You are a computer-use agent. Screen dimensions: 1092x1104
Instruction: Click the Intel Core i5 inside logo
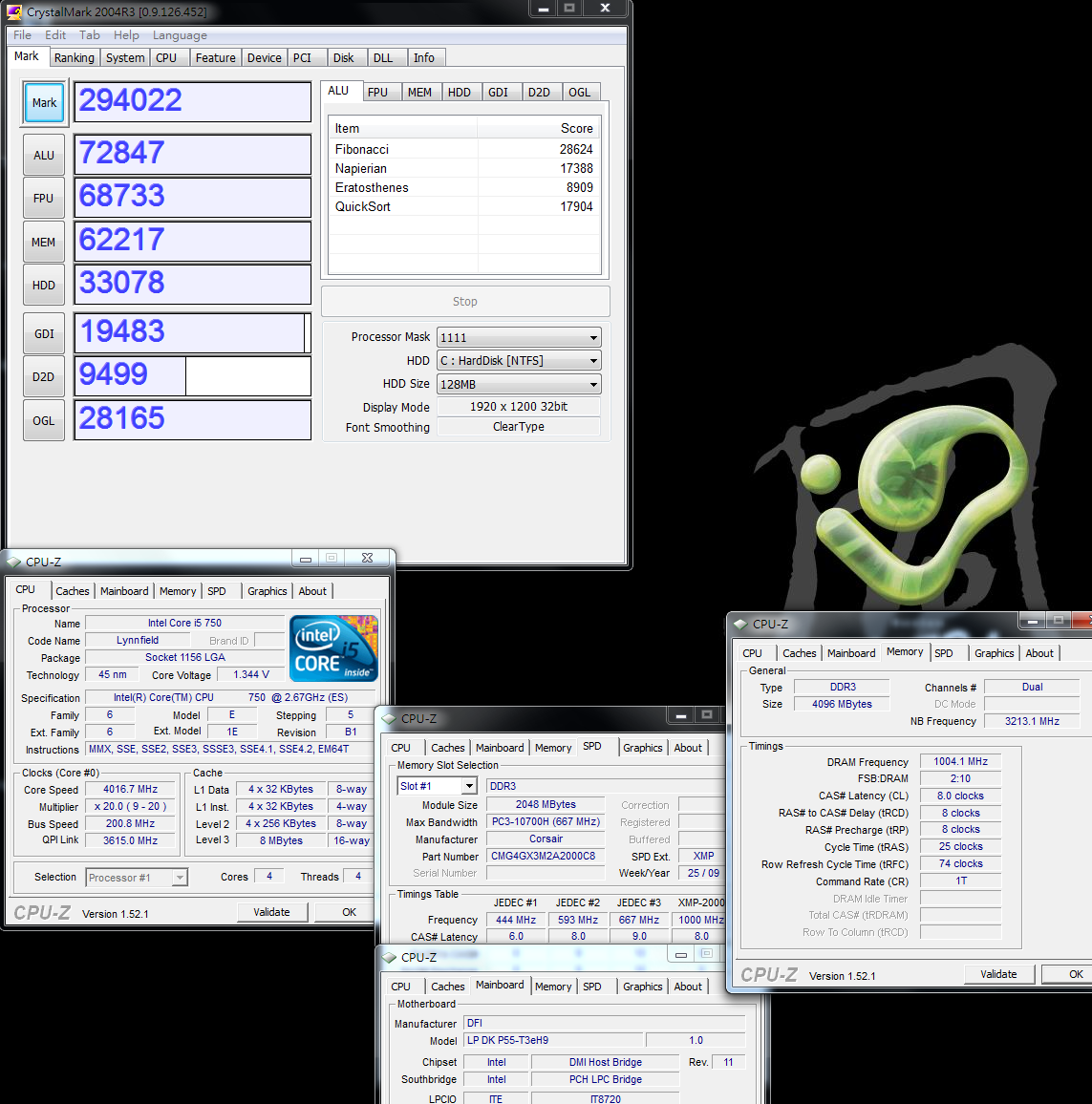(x=333, y=648)
